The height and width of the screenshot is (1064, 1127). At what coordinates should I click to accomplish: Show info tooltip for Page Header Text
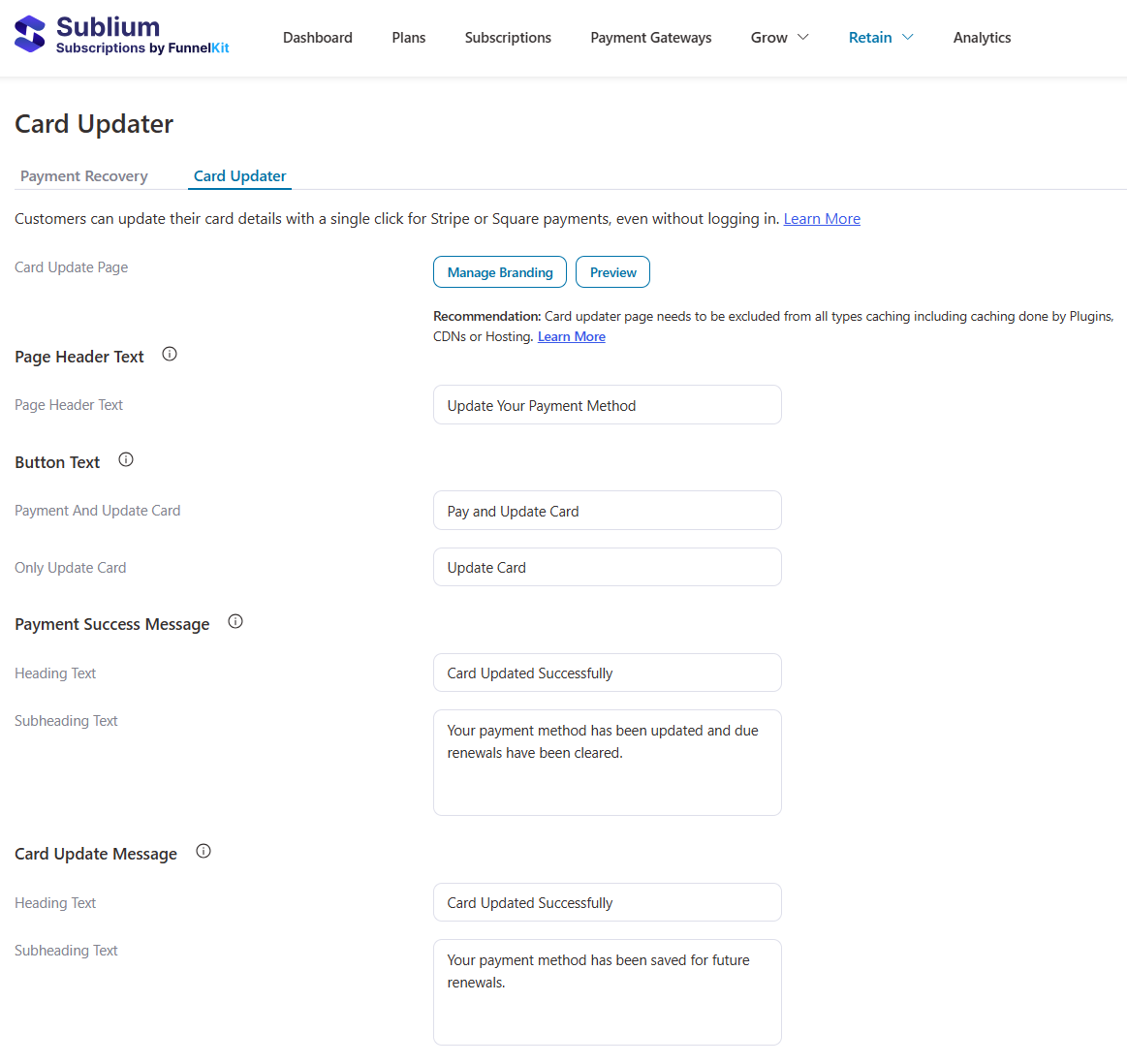pyautogui.click(x=170, y=354)
